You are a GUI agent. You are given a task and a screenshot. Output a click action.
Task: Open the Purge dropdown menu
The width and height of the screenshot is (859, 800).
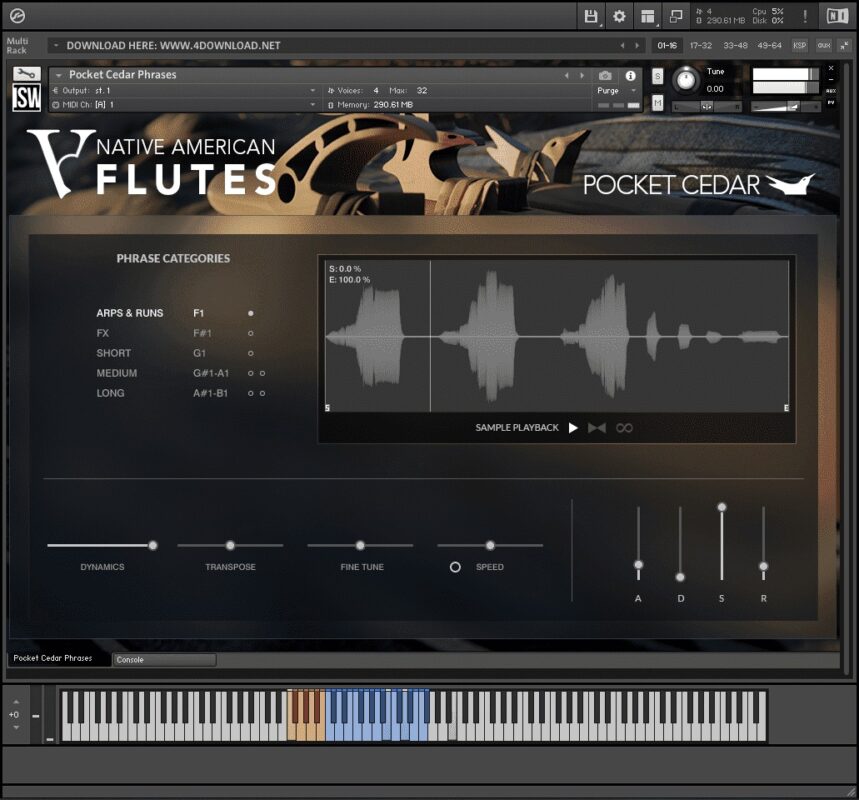[616, 90]
